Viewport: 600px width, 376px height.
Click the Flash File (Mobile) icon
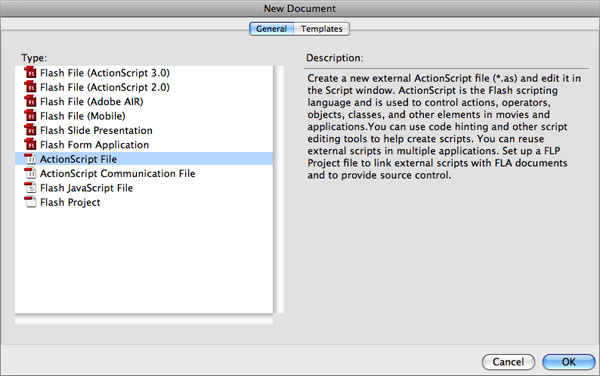30,116
